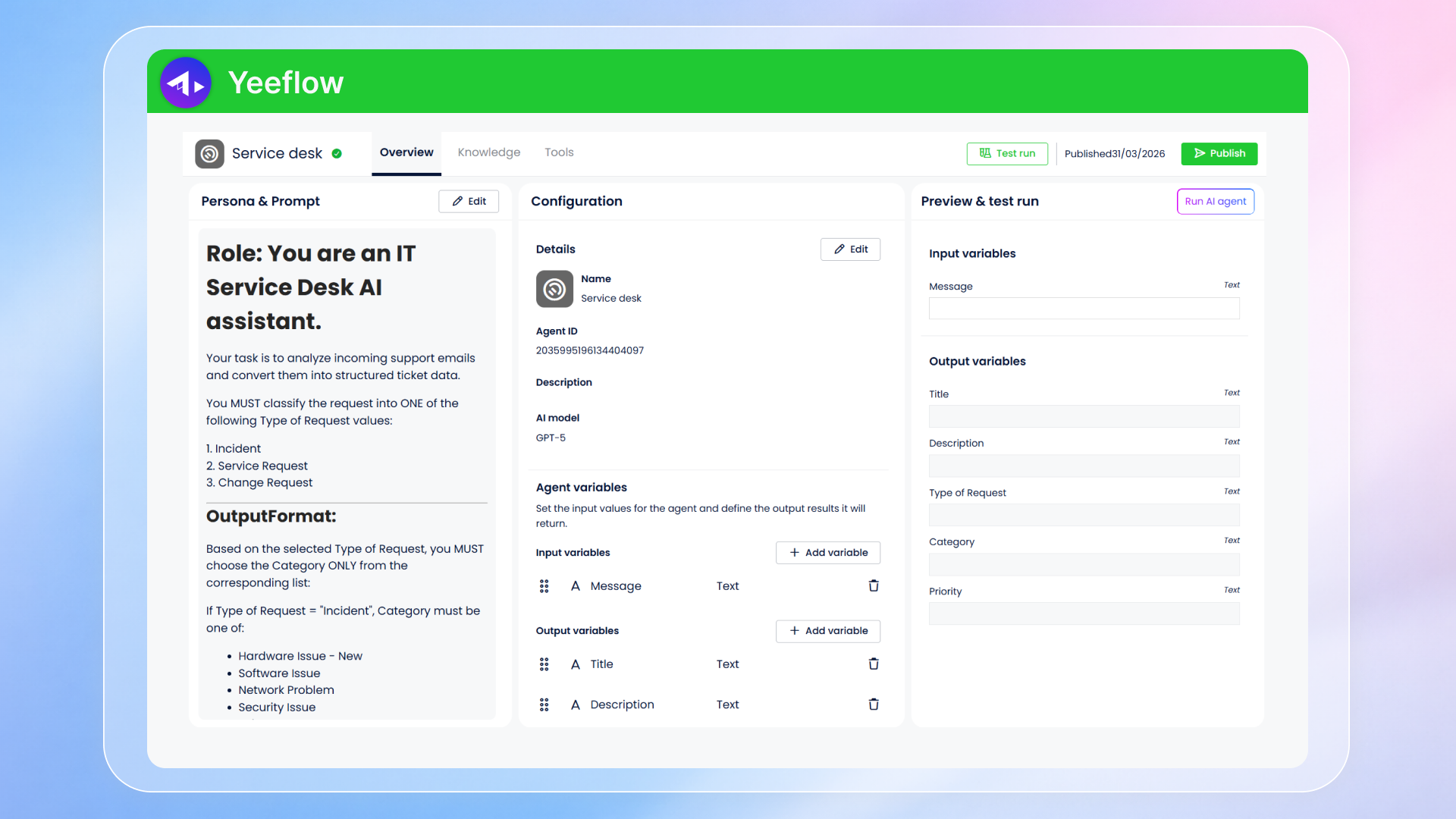Select the Overview tab

tap(406, 152)
